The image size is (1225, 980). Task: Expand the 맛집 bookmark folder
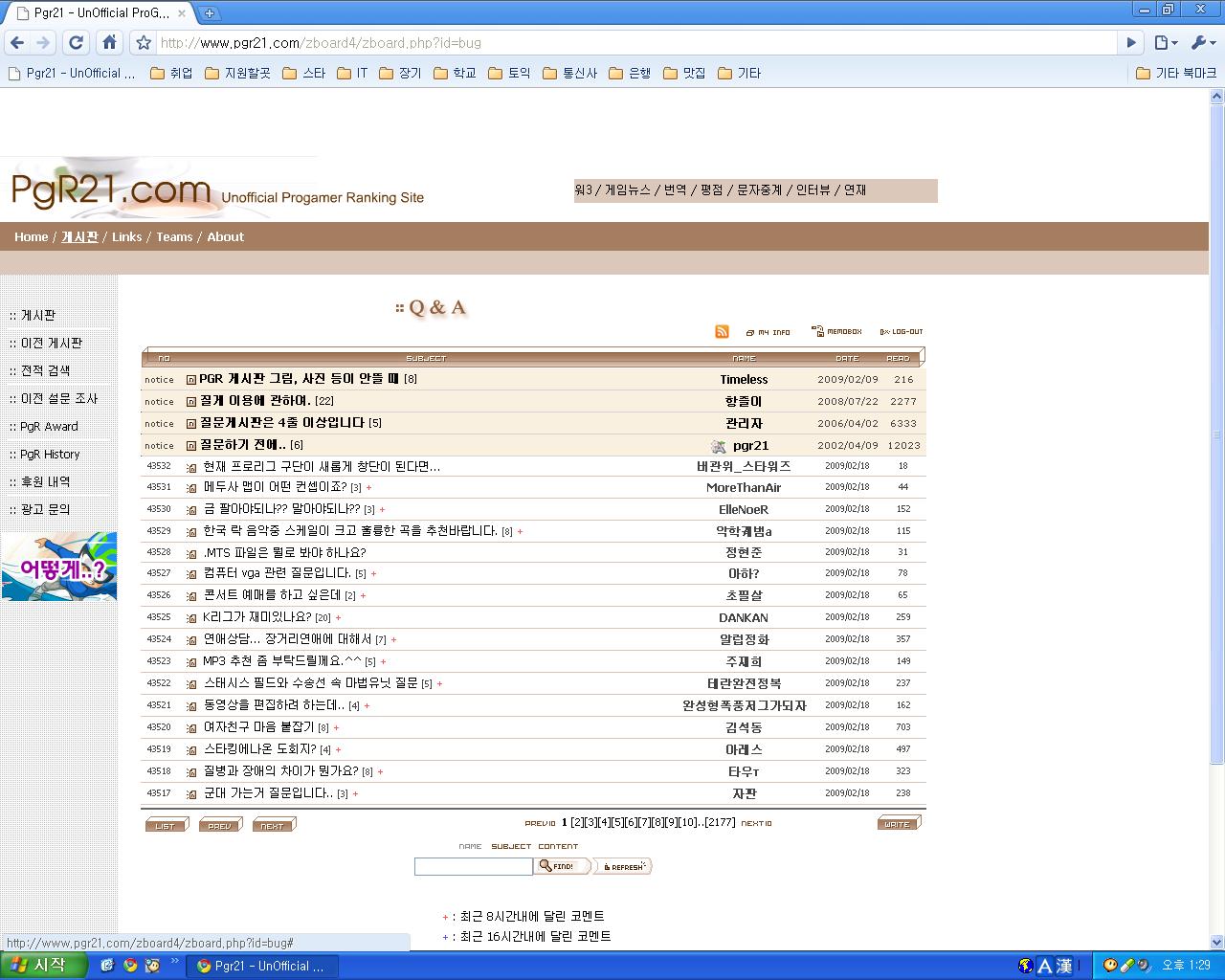coord(684,73)
